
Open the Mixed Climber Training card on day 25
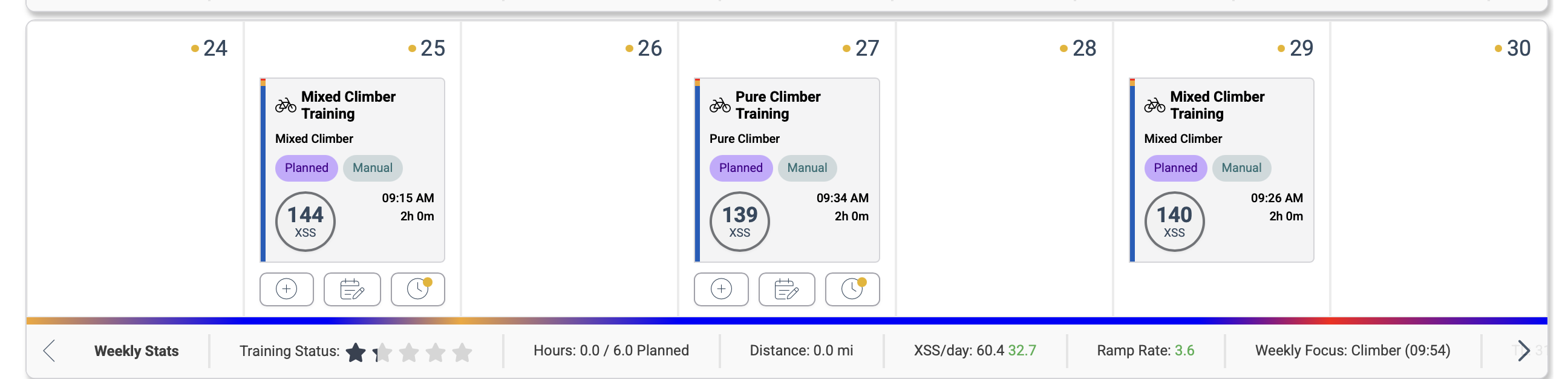(348, 105)
